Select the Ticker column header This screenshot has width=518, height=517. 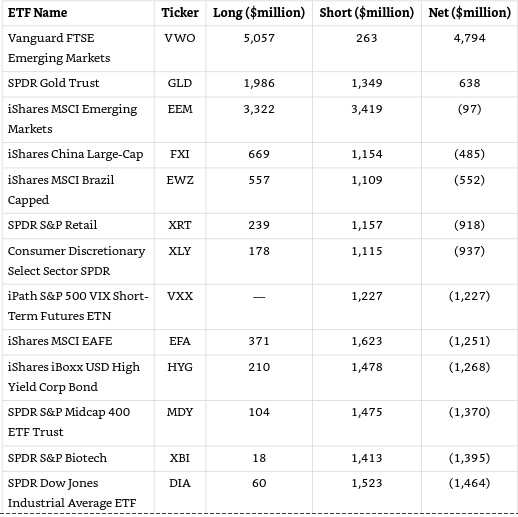point(180,13)
